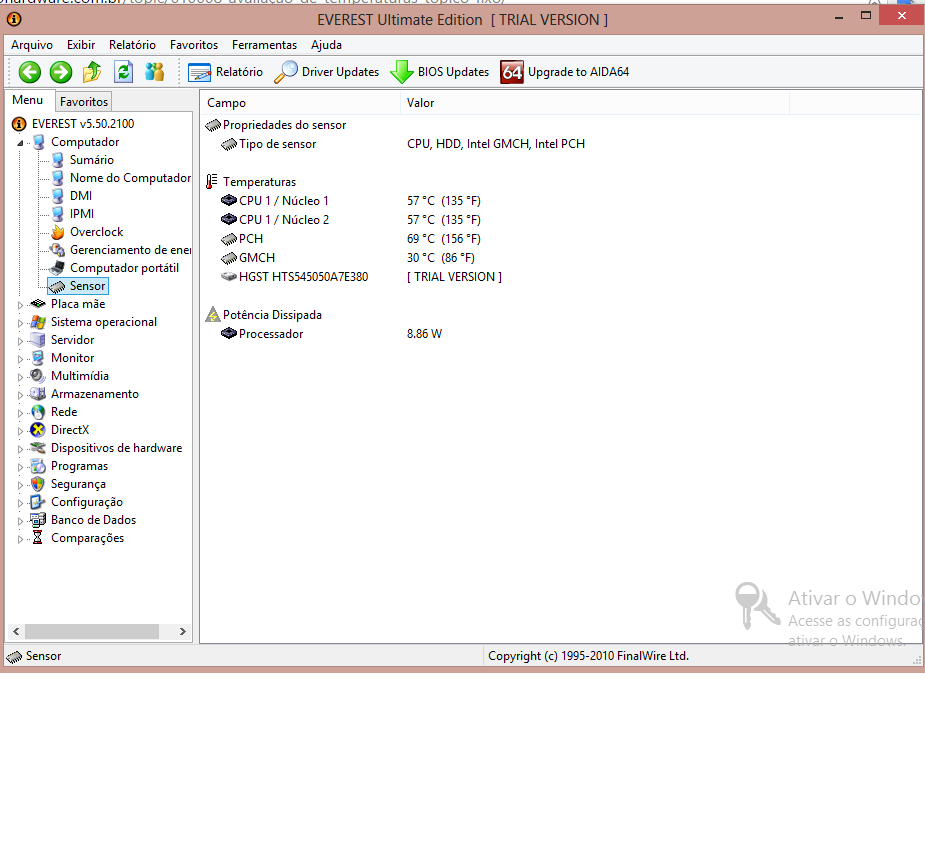Click the Comparações hourglass icon

coord(38,538)
